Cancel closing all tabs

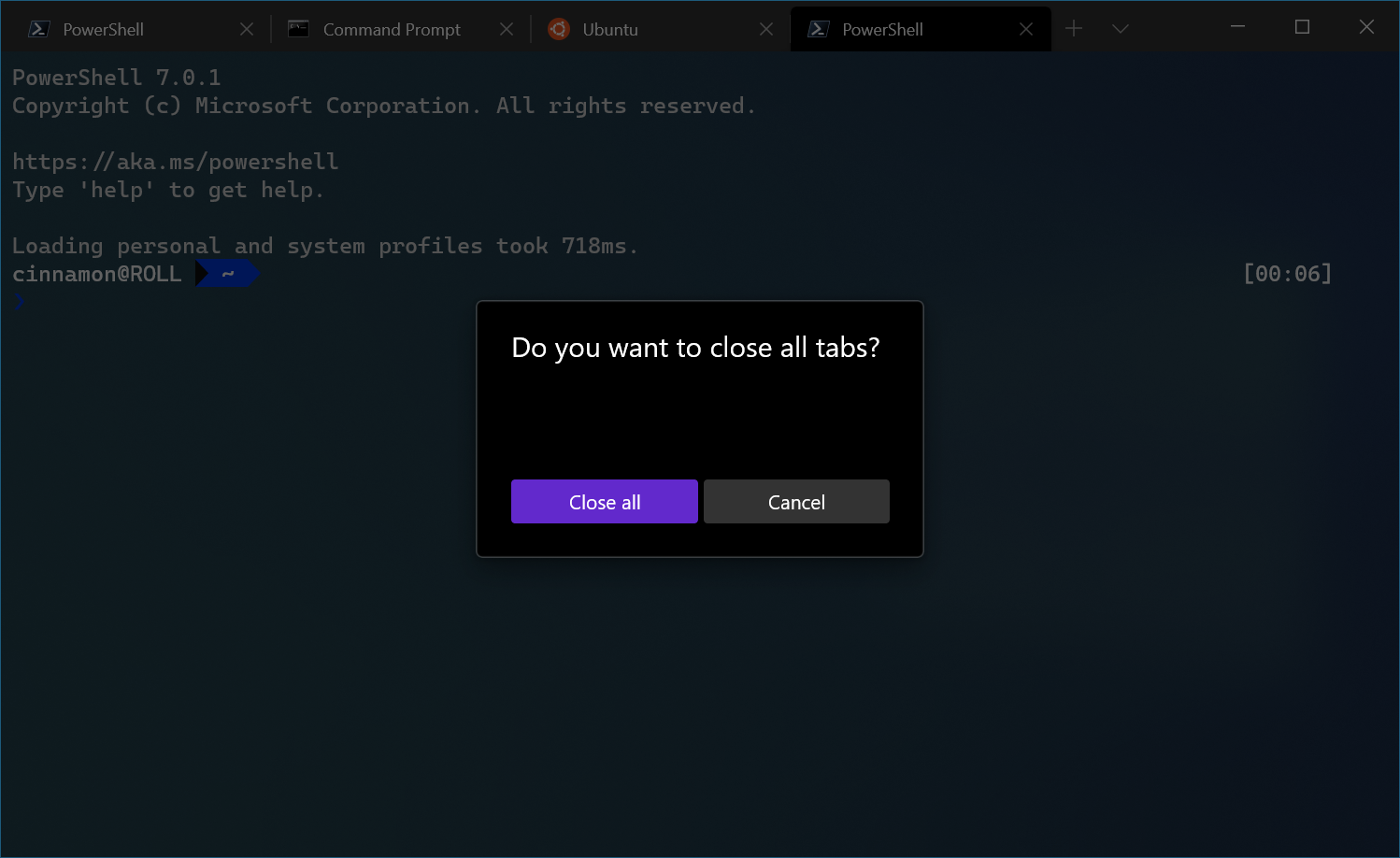coord(796,501)
